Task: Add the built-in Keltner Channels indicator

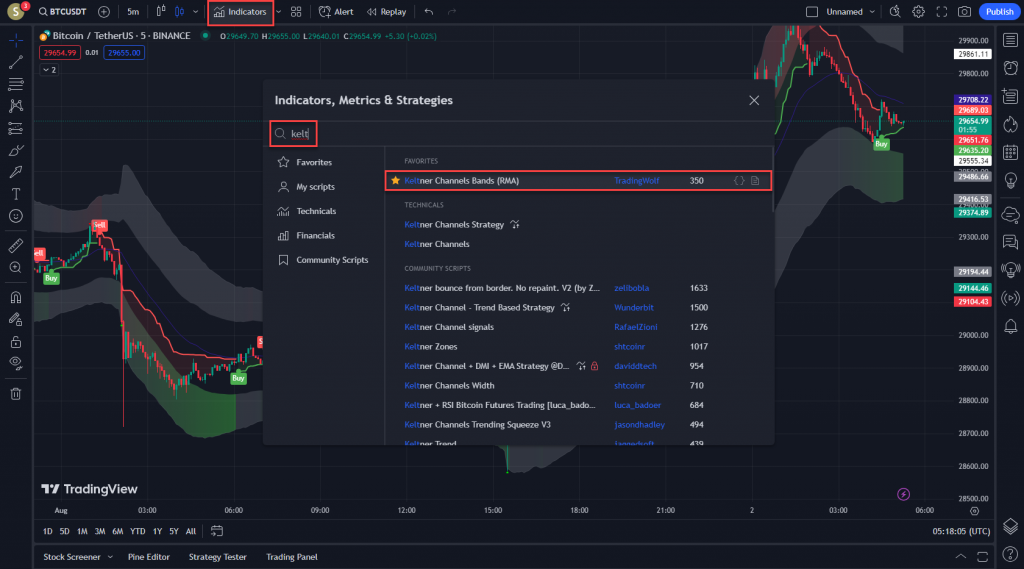Action: click(x=437, y=244)
